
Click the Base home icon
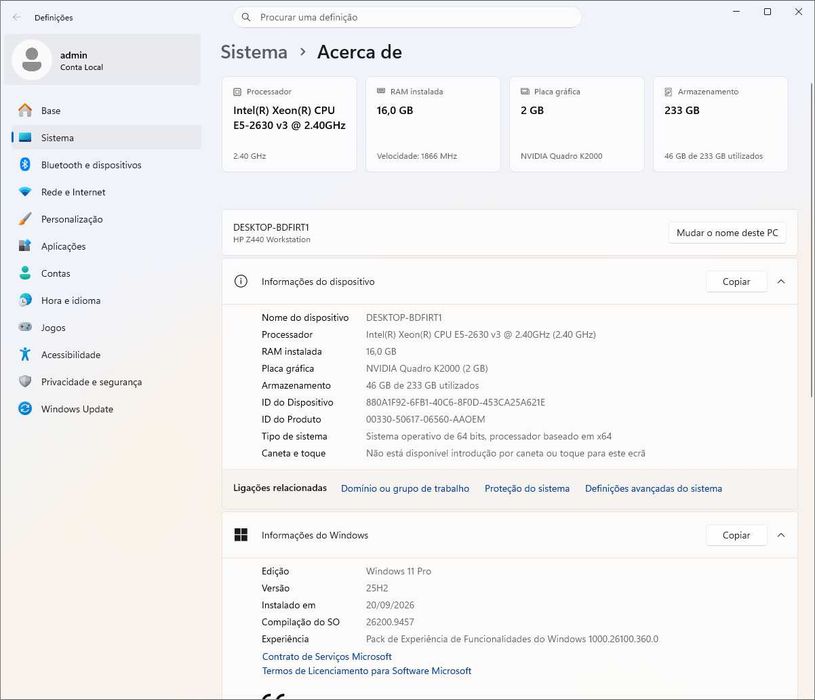coord(25,110)
